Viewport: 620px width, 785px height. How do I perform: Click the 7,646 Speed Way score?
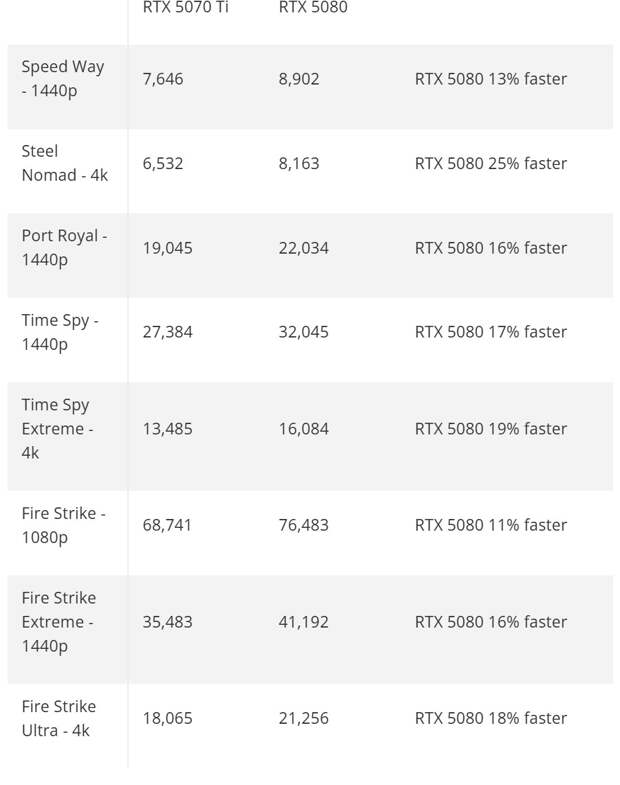pyautogui.click(x=163, y=79)
